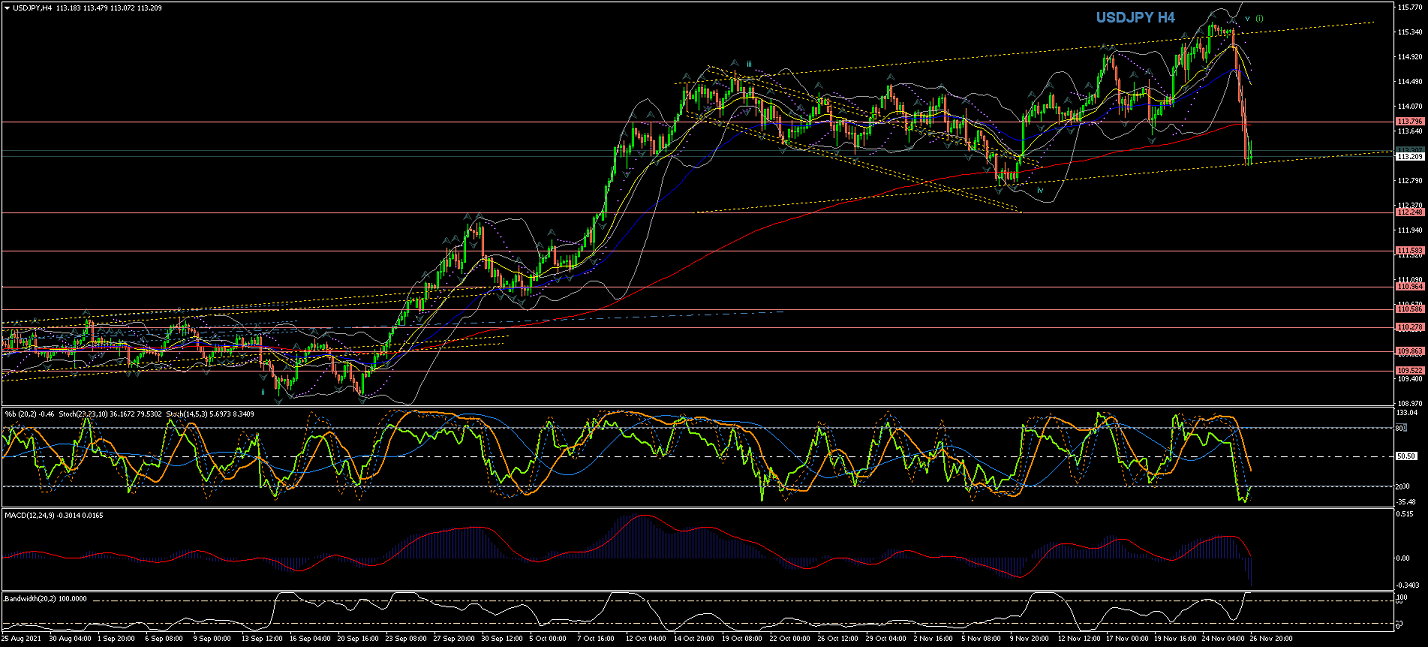Click the chart shift triangle beside USDJPY,H4
The image size is (1428, 647).
[x=6, y=7]
